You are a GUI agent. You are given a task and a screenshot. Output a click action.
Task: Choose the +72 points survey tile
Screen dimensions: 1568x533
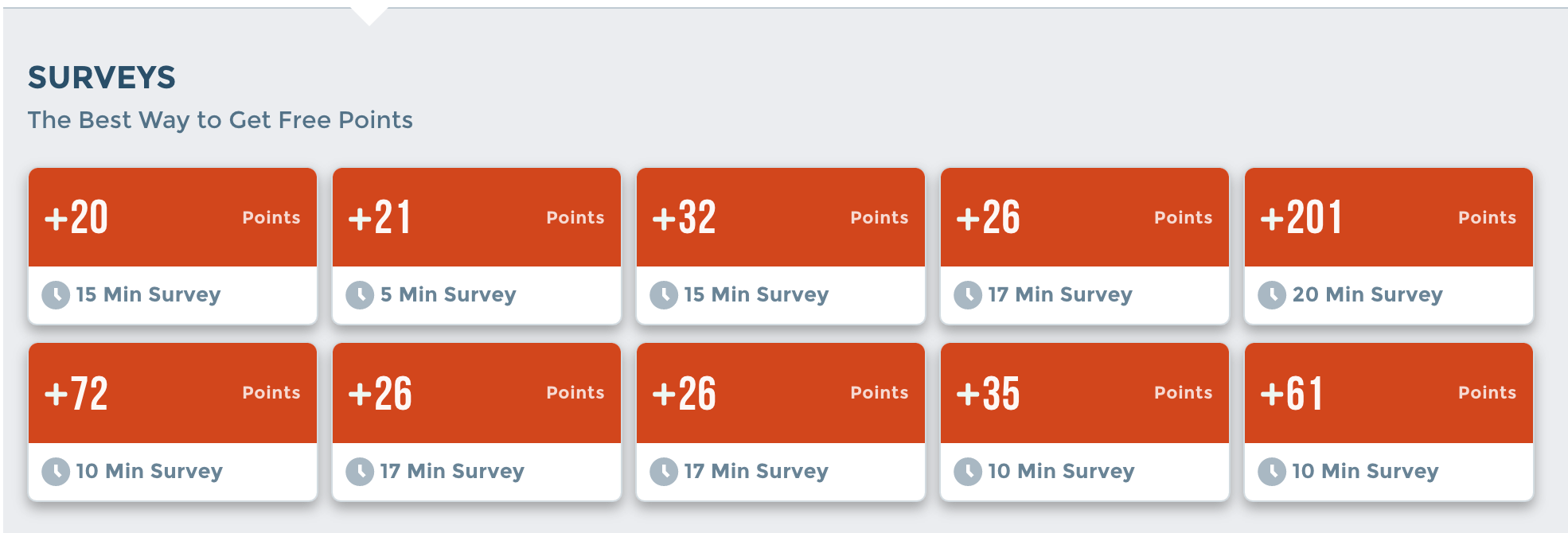point(173,422)
